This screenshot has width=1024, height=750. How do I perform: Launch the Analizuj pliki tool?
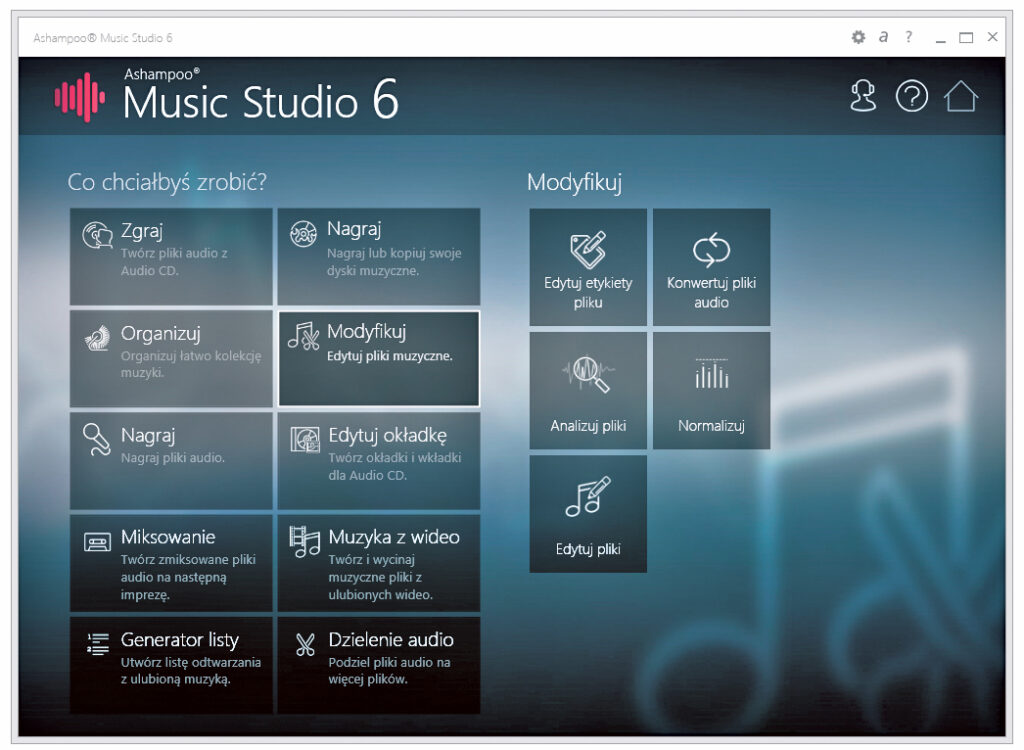(x=587, y=390)
